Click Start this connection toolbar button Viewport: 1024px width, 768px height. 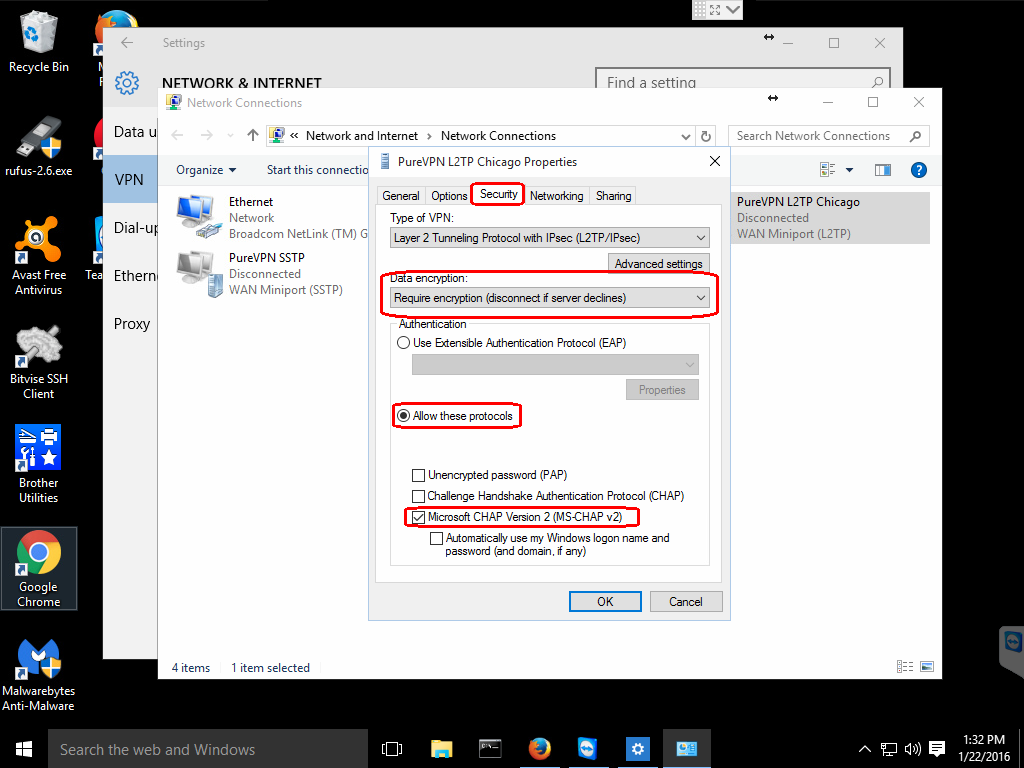317,170
